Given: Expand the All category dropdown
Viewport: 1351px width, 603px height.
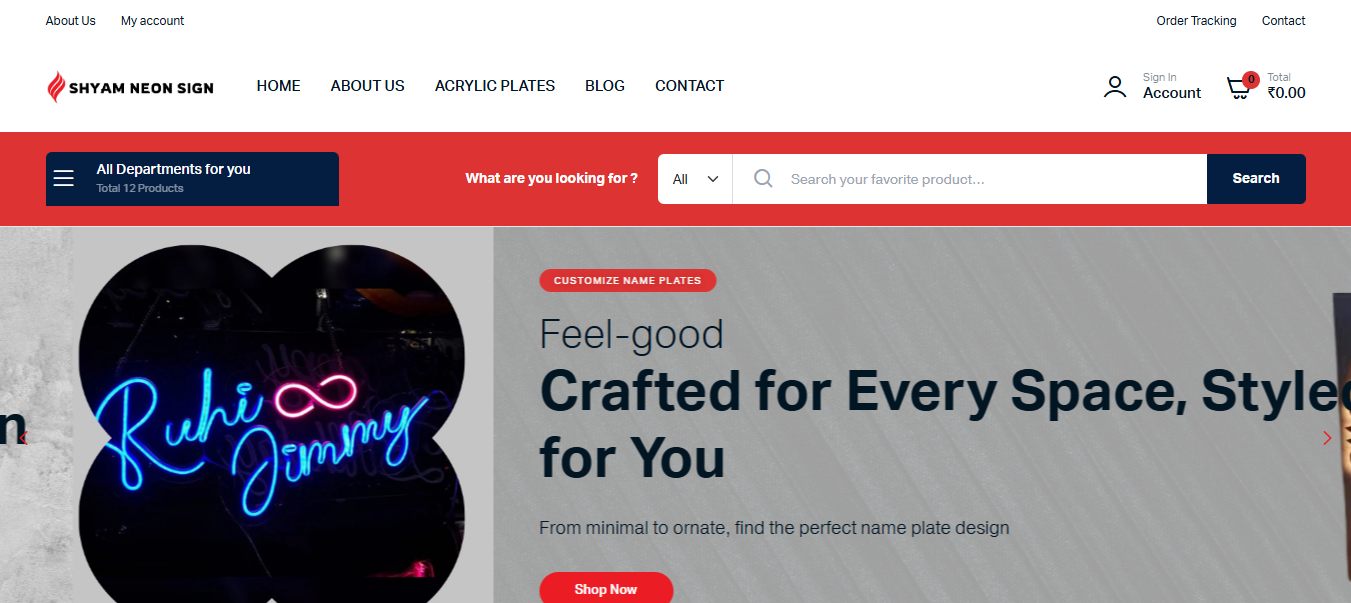Looking at the screenshot, I should (695, 179).
